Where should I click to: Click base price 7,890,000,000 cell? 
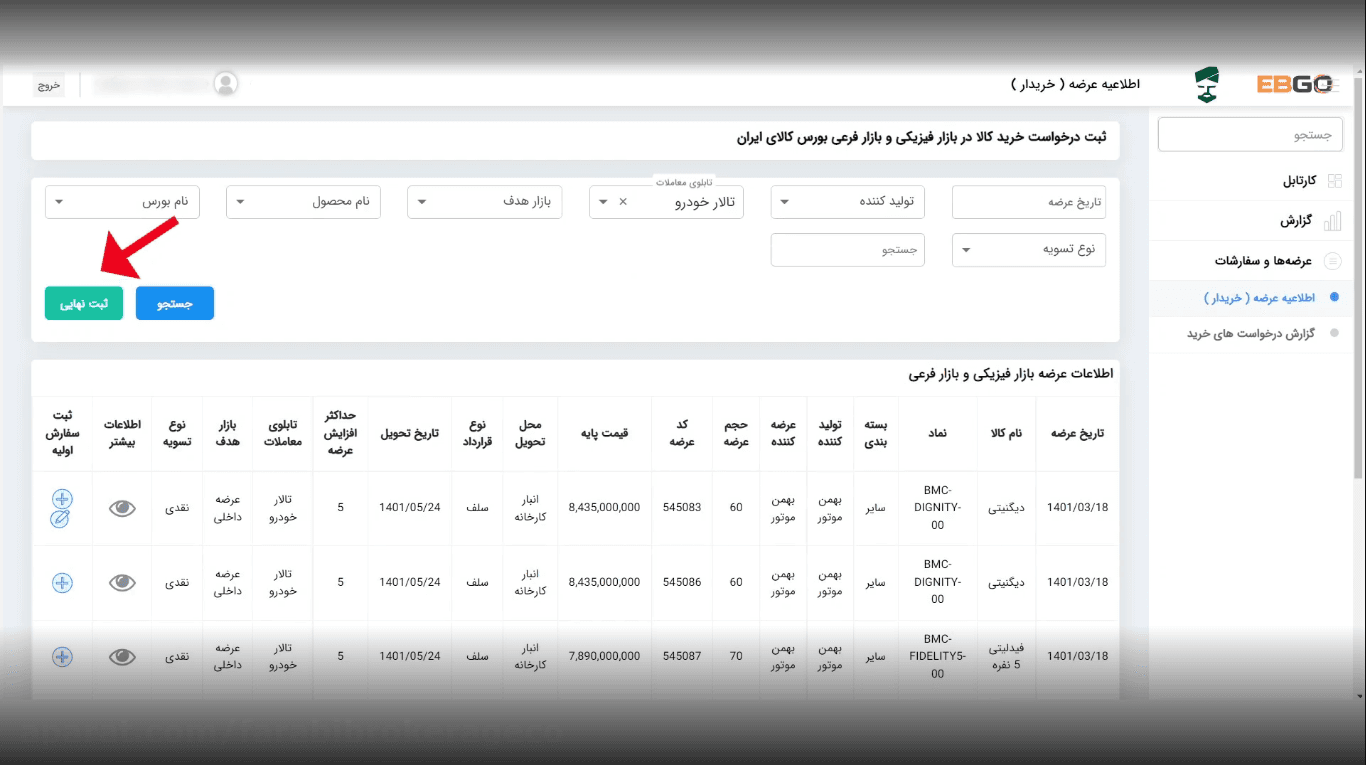605,657
